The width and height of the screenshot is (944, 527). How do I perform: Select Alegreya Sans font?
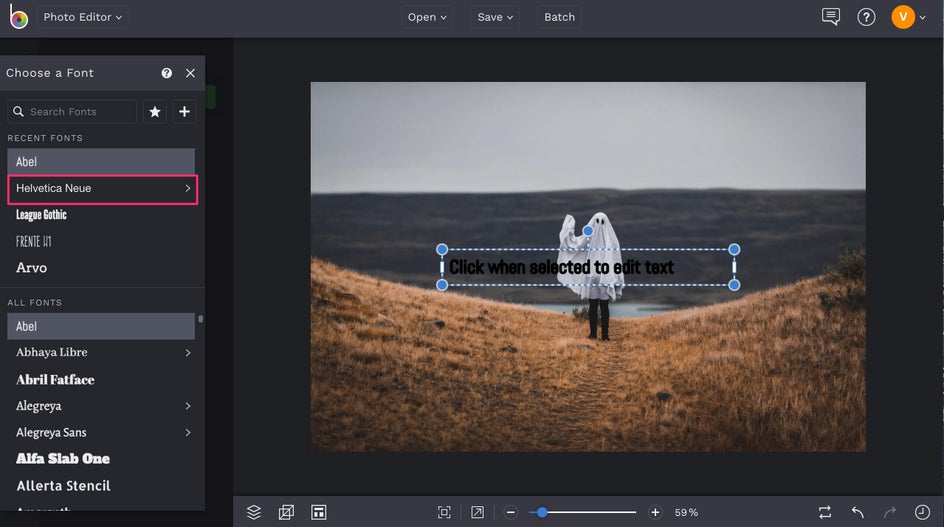point(101,432)
